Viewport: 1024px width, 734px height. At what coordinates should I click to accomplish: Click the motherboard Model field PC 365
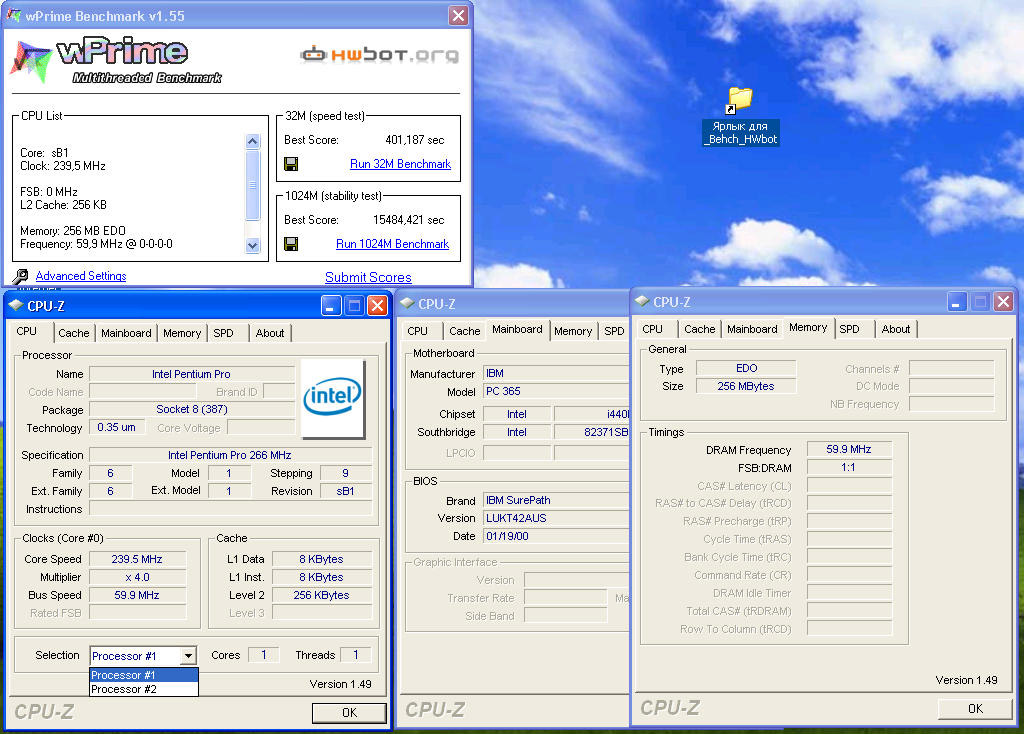click(556, 392)
